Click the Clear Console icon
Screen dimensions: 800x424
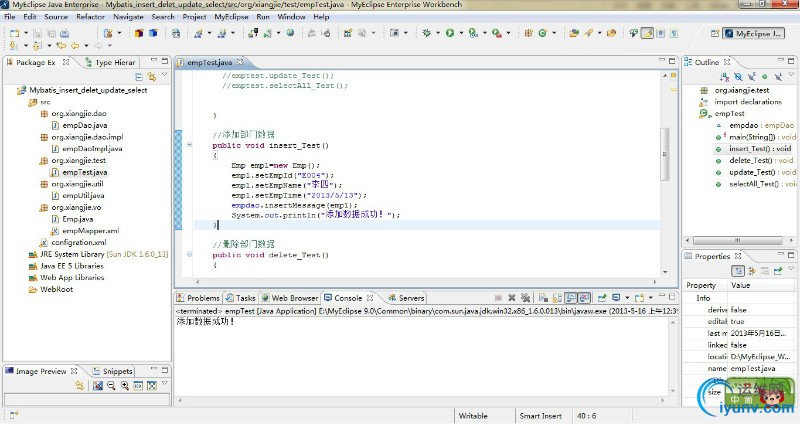pos(543,297)
